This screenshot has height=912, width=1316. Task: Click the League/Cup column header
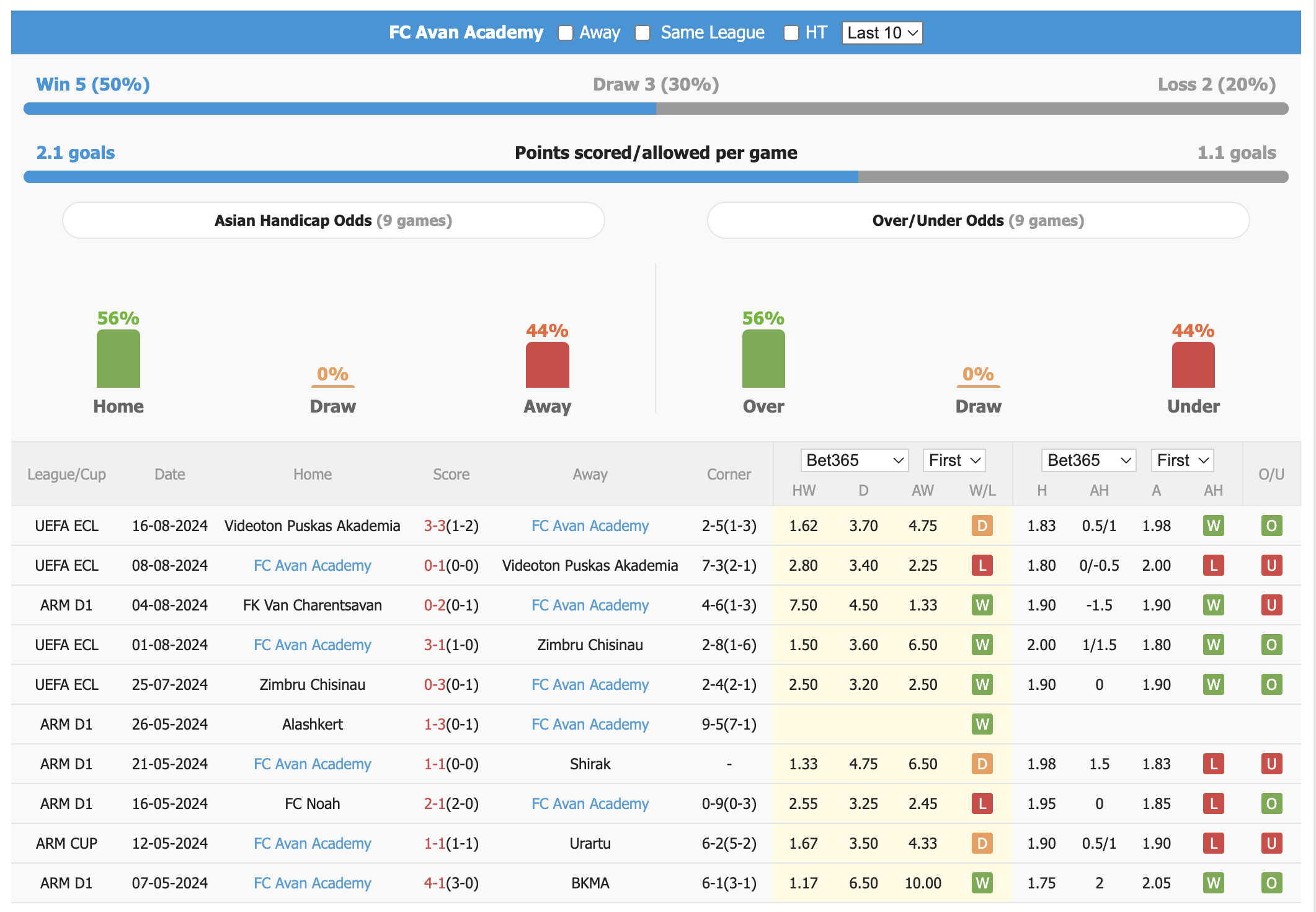tap(66, 475)
